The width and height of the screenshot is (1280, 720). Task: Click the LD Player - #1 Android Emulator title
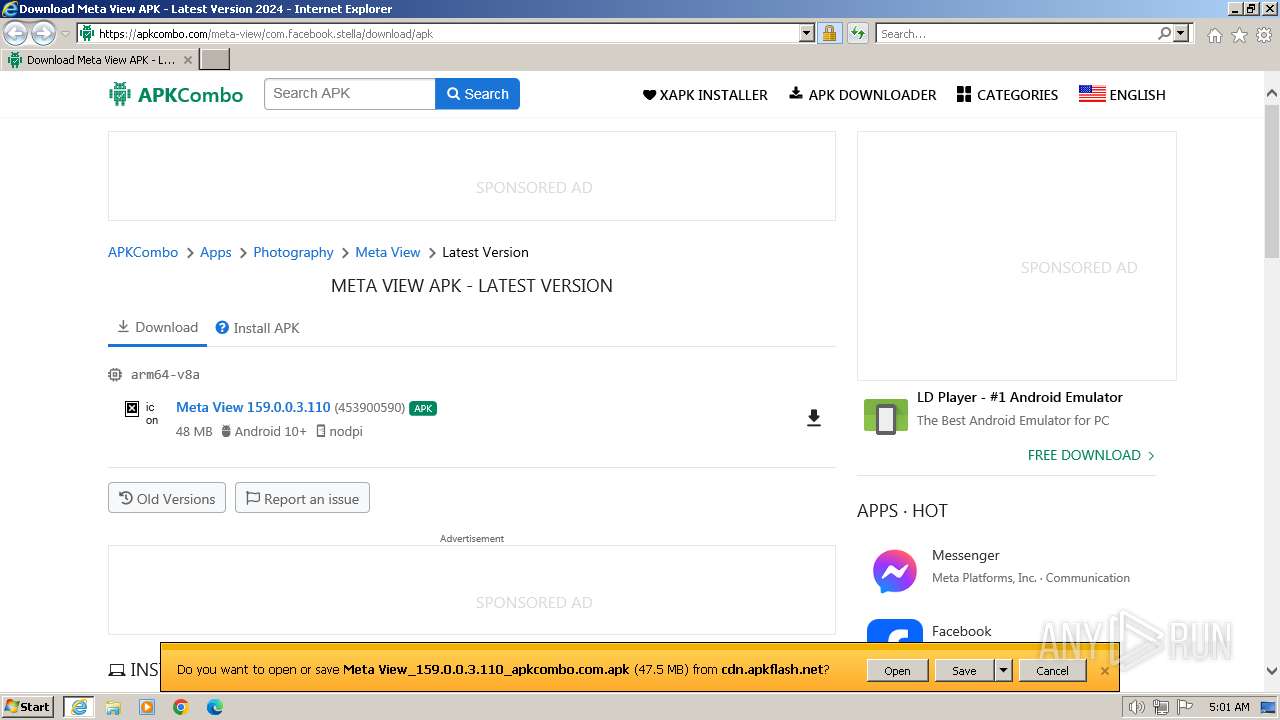(x=1020, y=397)
